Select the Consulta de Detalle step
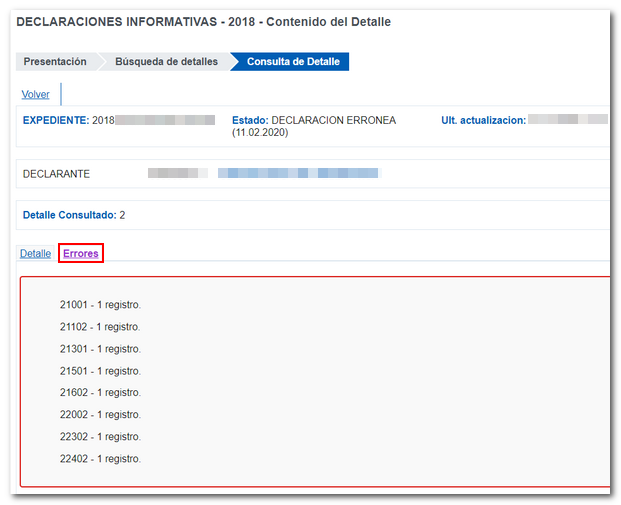The image size is (621, 505). coord(293,62)
